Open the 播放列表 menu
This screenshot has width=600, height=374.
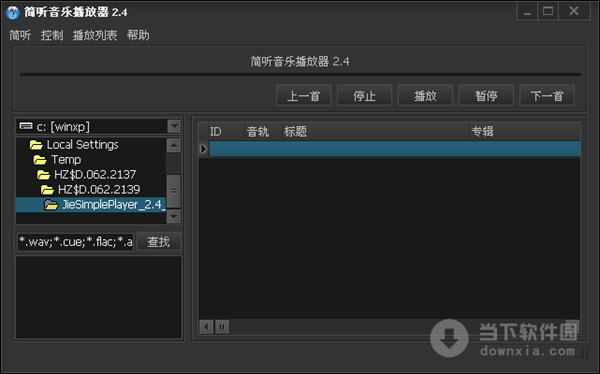(95, 35)
